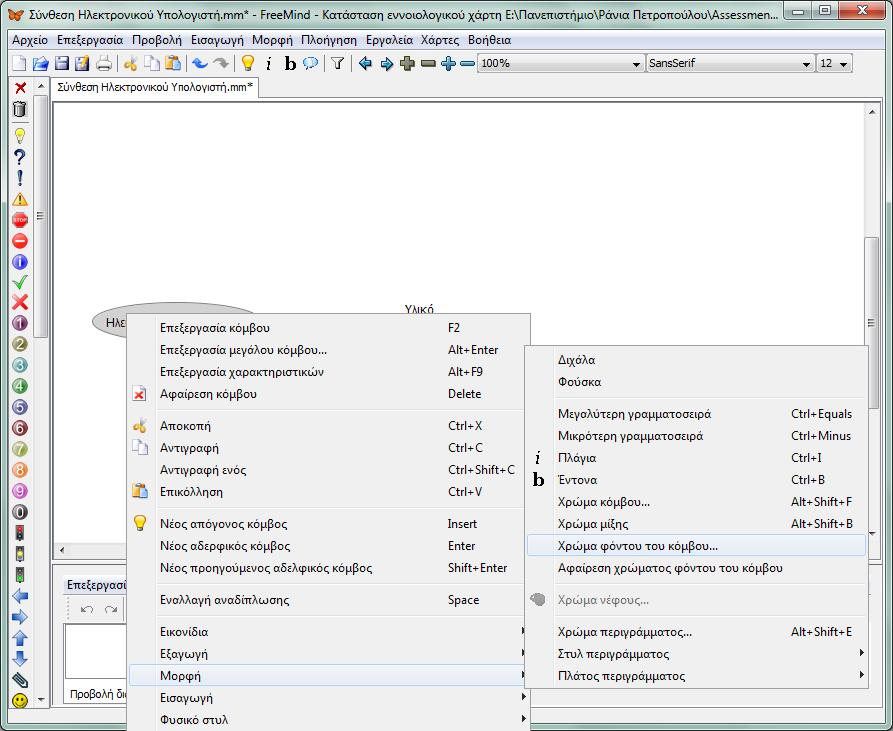Choose Αφαίρεση χρώματος φόντου του κόμβου

click(696, 568)
